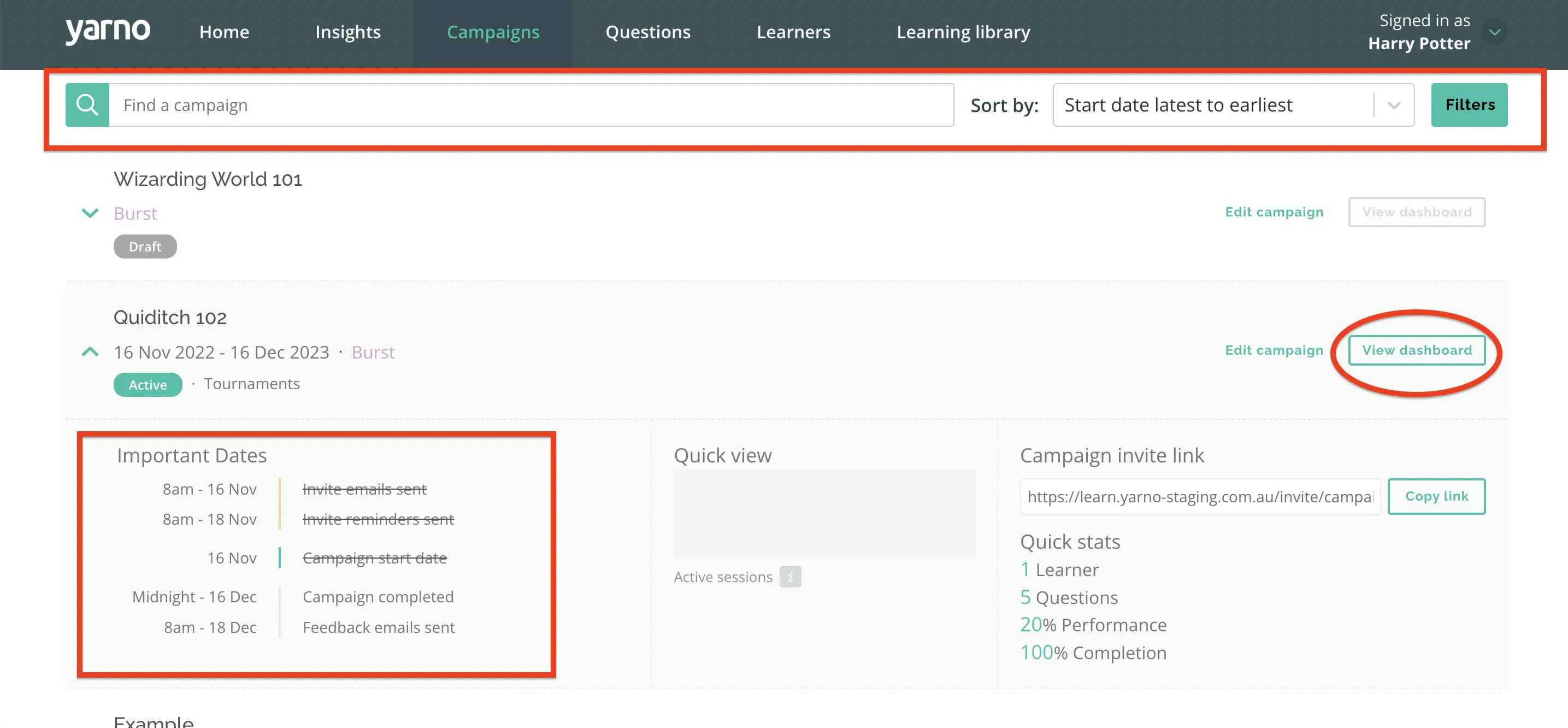Click the 16 Nov 2022 - 16 Dec 2023 dates

[x=221, y=352]
